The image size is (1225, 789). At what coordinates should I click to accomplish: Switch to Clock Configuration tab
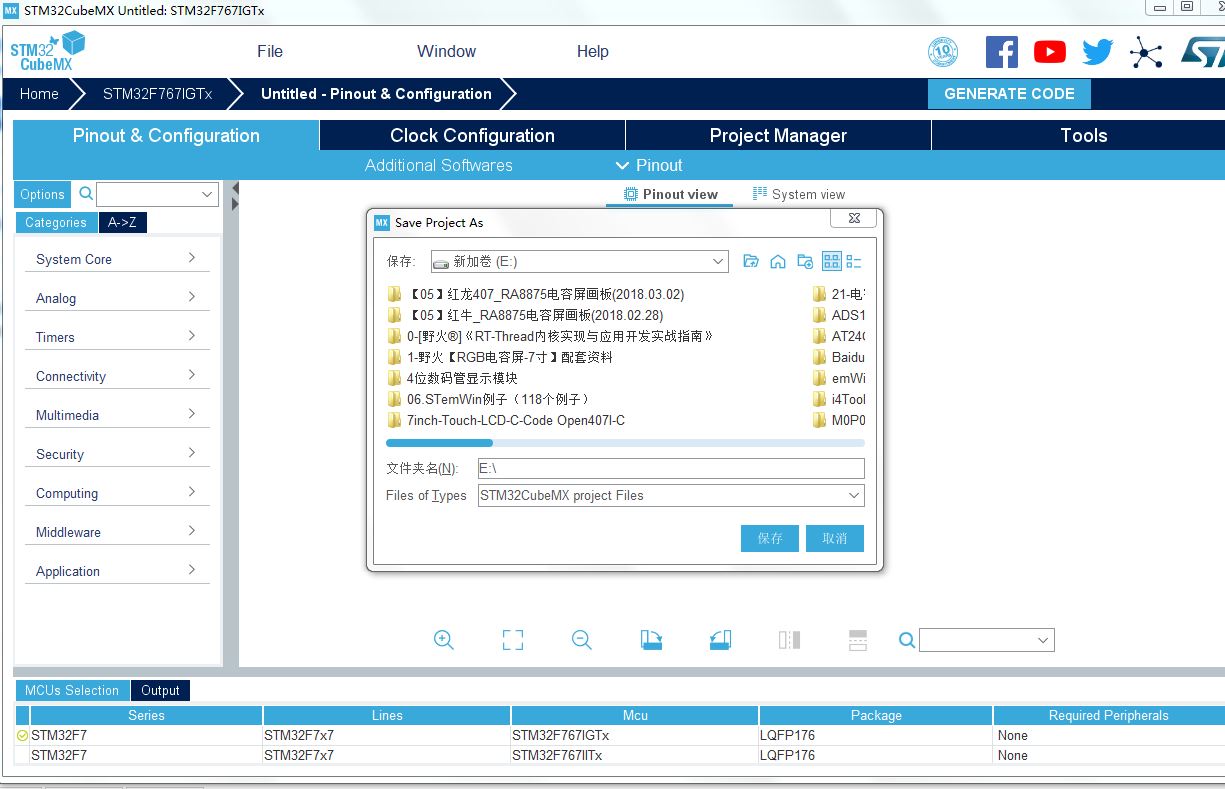coord(472,136)
